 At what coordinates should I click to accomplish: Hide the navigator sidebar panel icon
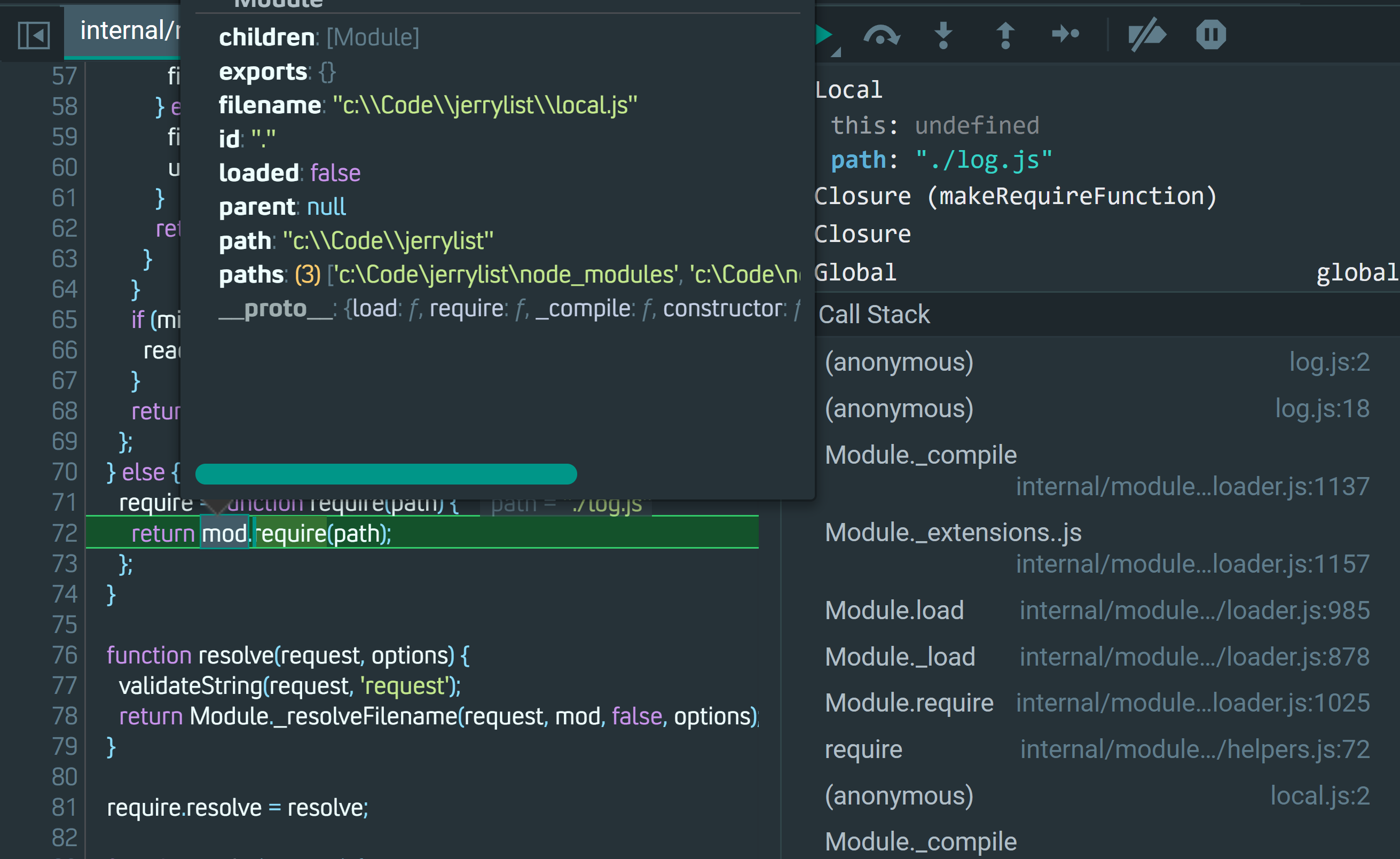tap(34, 35)
